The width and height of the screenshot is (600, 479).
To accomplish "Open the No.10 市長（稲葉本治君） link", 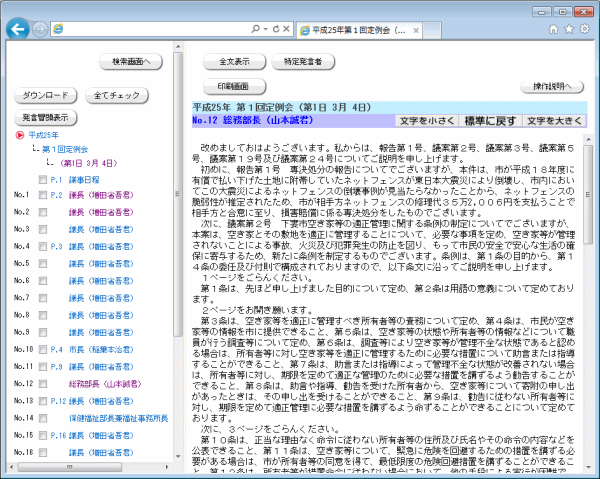I will 101,350.
